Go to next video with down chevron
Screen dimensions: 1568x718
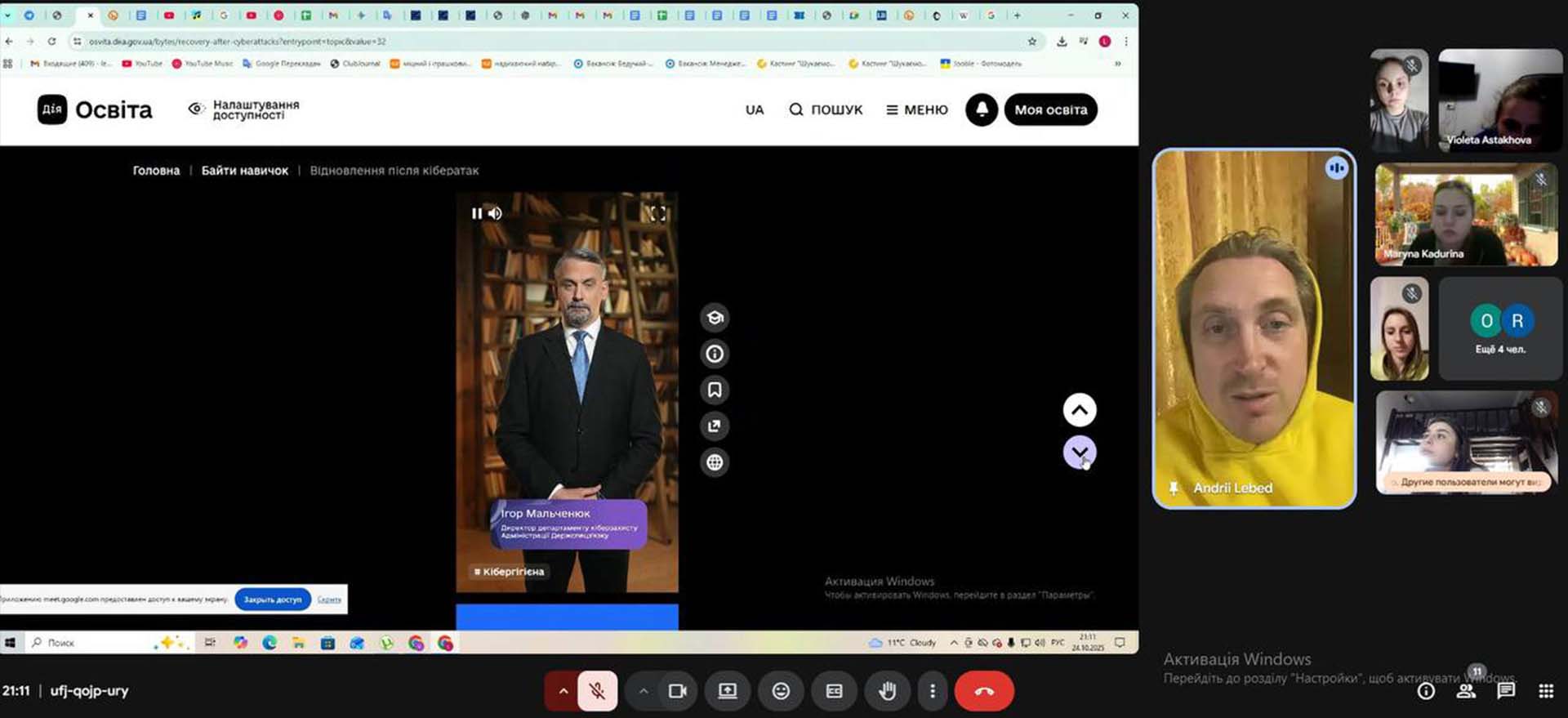pyautogui.click(x=1079, y=453)
